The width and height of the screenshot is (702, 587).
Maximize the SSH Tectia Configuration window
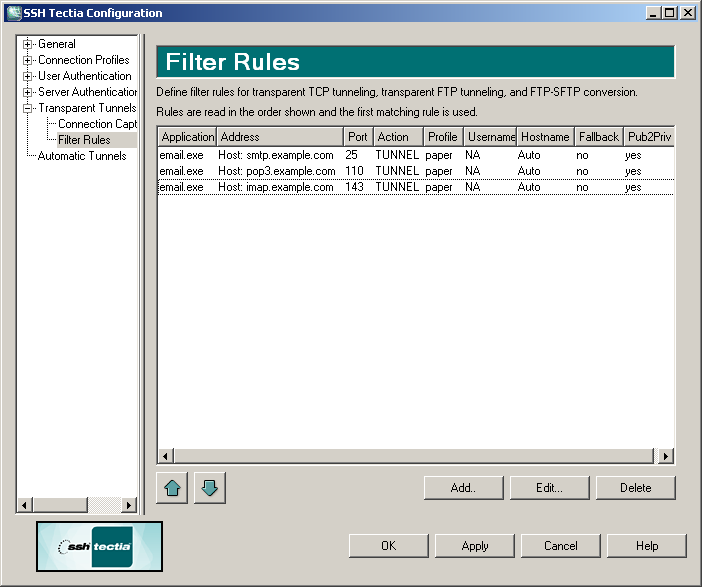coord(670,13)
